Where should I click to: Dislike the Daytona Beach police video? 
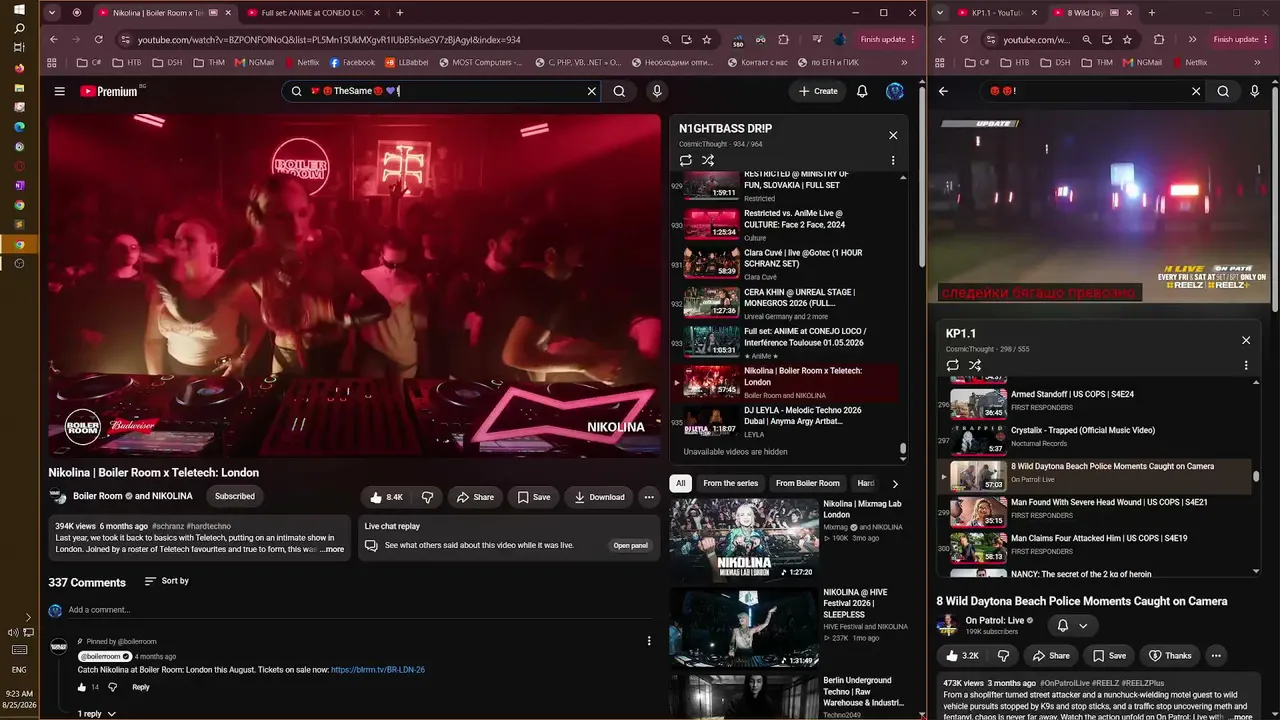click(1003, 656)
